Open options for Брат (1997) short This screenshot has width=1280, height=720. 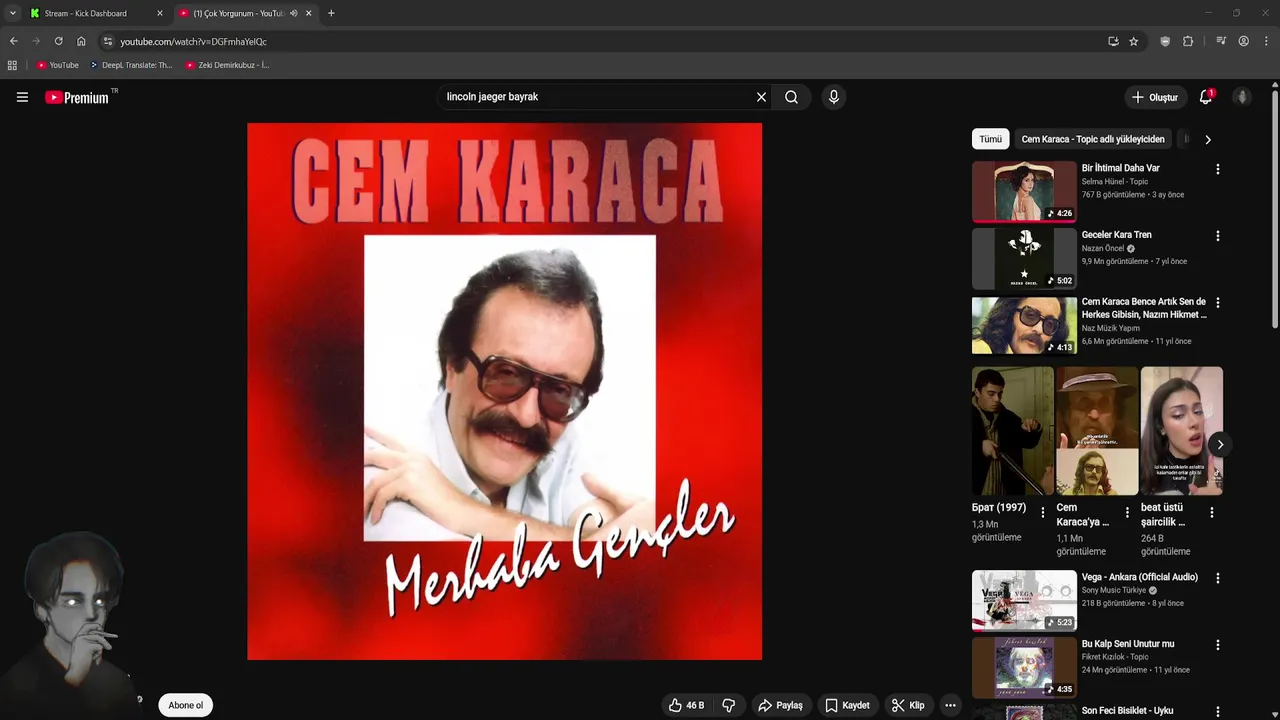pyautogui.click(x=1042, y=512)
